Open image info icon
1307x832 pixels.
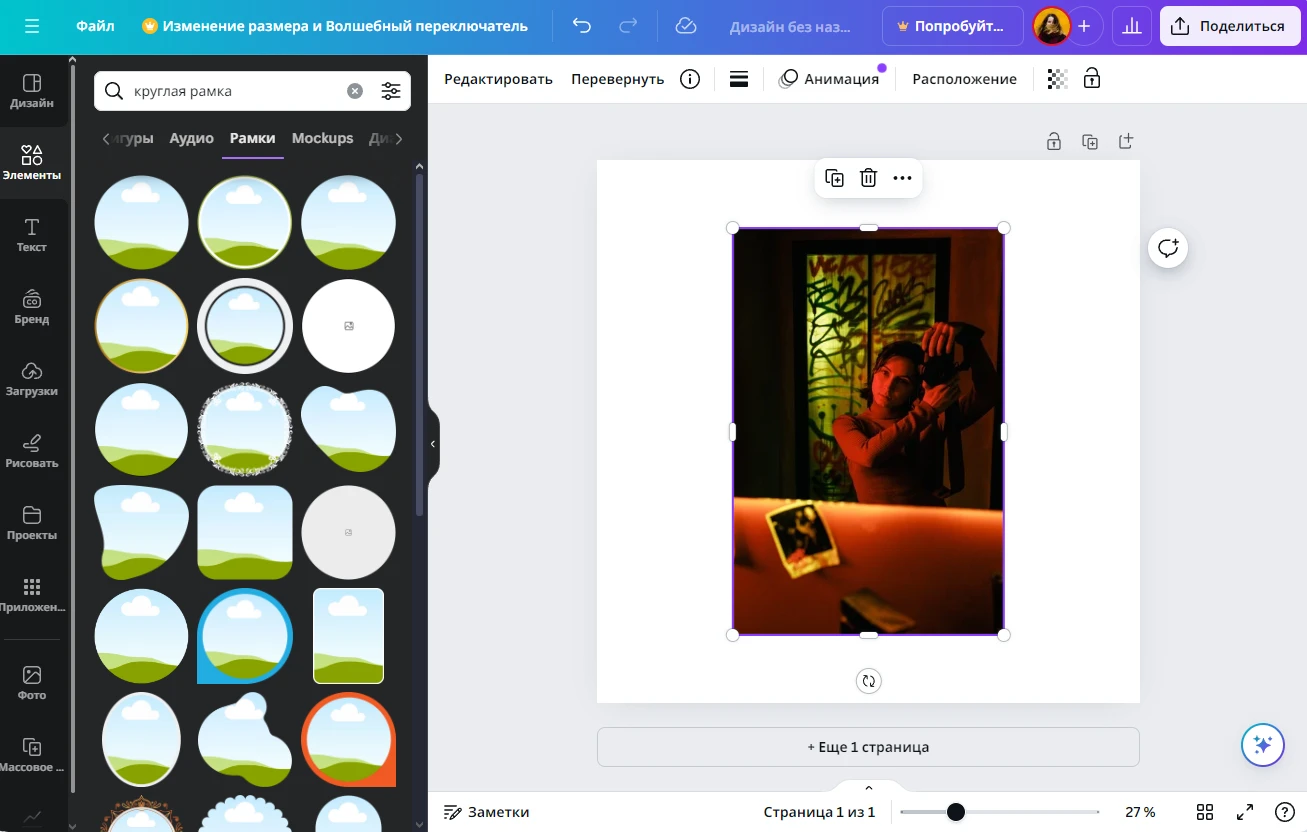[x=690, y=79]
